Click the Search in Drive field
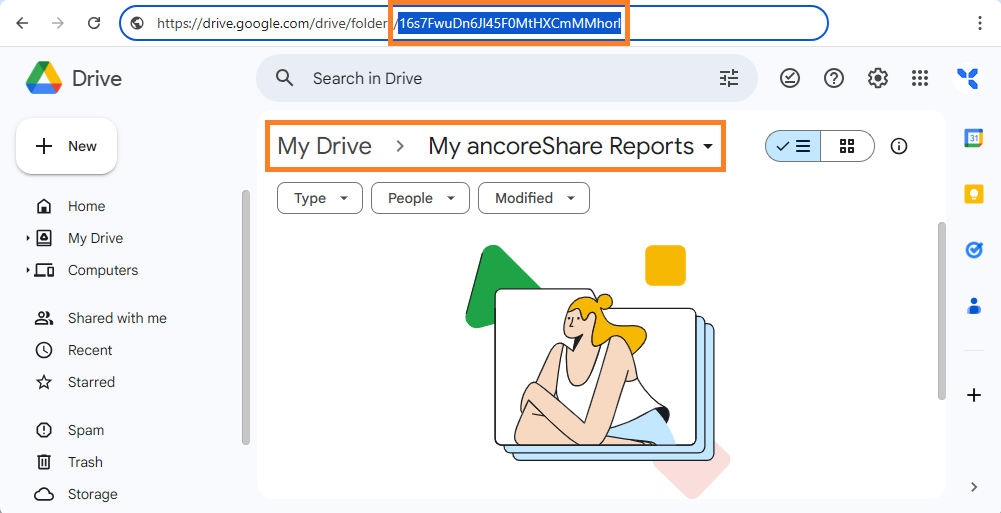The height and width of the screenshot is (513, 1001). 506,78
